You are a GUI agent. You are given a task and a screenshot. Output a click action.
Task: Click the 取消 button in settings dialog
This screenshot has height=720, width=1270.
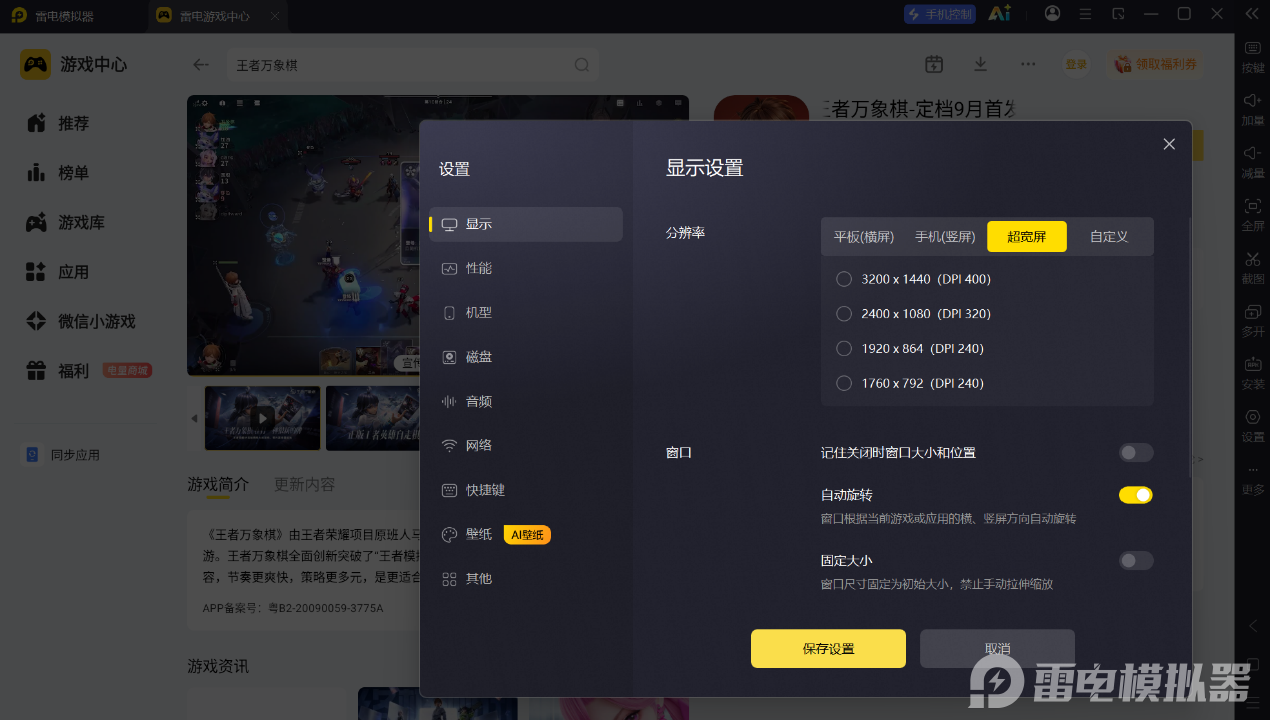coord(997,648)
